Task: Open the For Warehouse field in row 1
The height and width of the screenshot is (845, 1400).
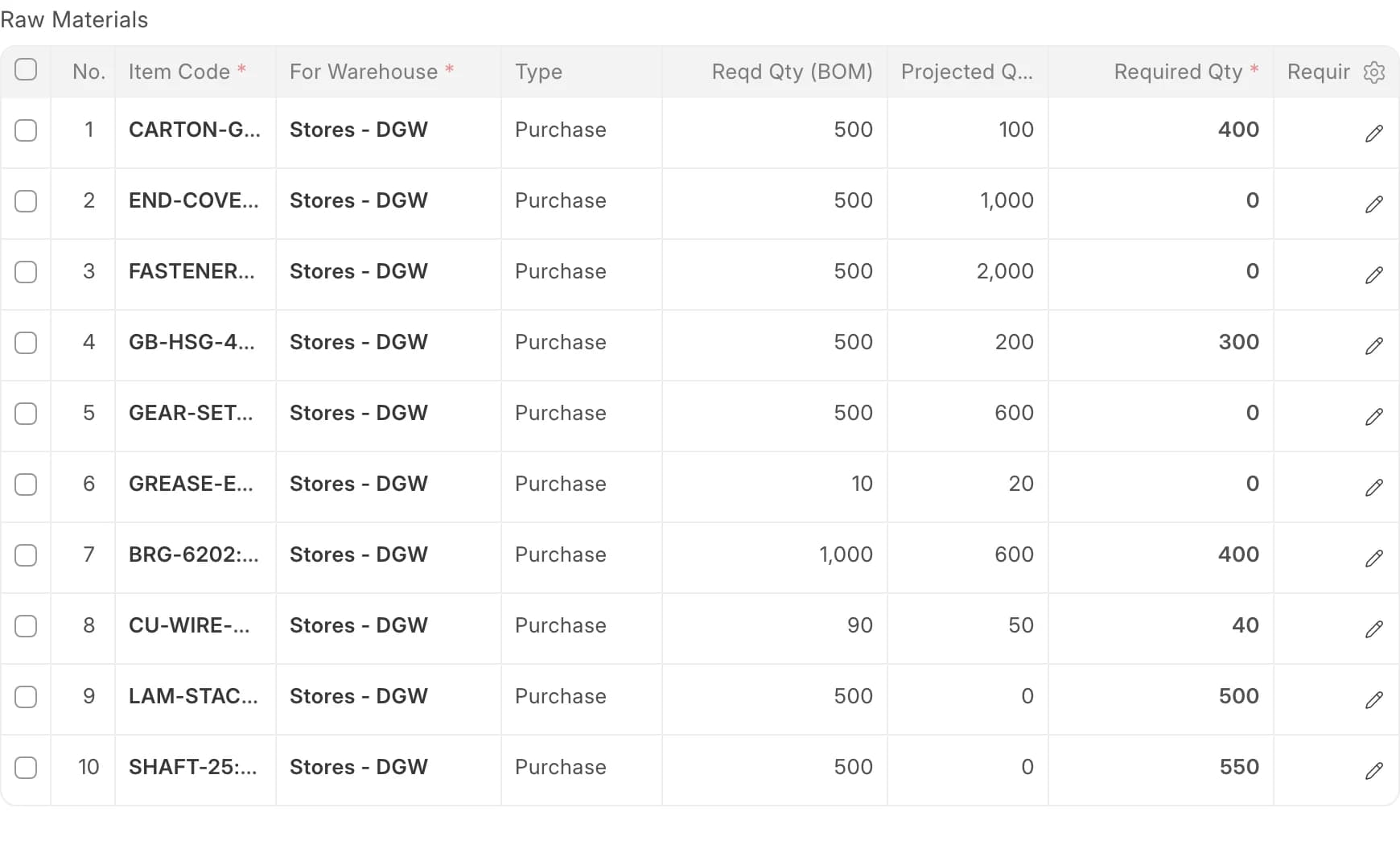Action: coord(389,130)
